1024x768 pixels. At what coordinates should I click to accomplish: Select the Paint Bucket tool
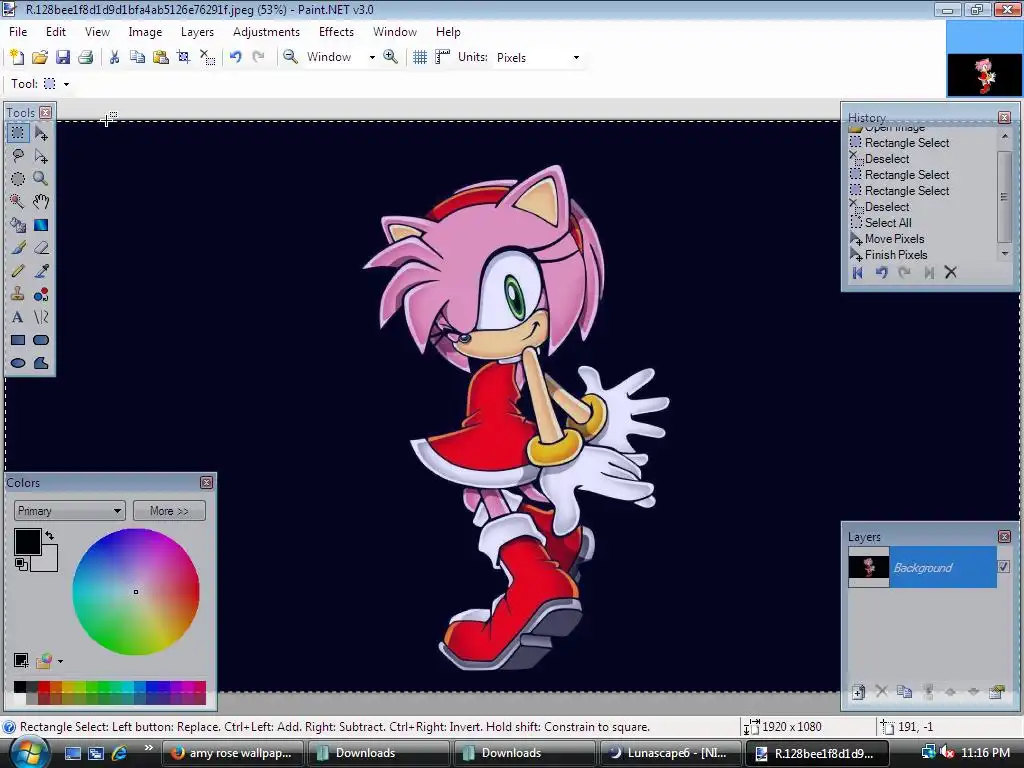point(18,225)
